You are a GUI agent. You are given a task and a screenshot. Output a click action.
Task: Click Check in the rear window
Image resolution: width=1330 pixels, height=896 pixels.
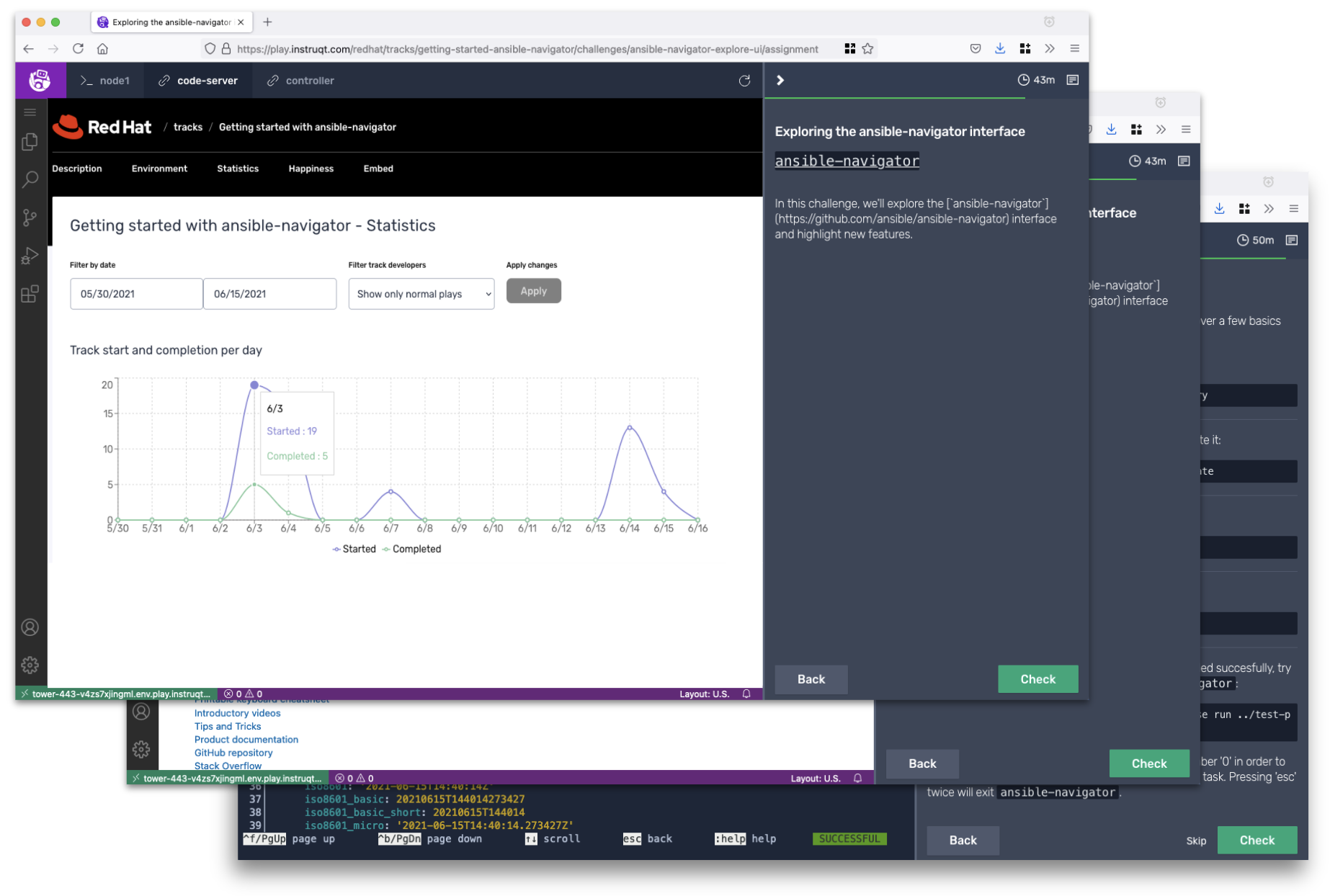[1257, 841]
